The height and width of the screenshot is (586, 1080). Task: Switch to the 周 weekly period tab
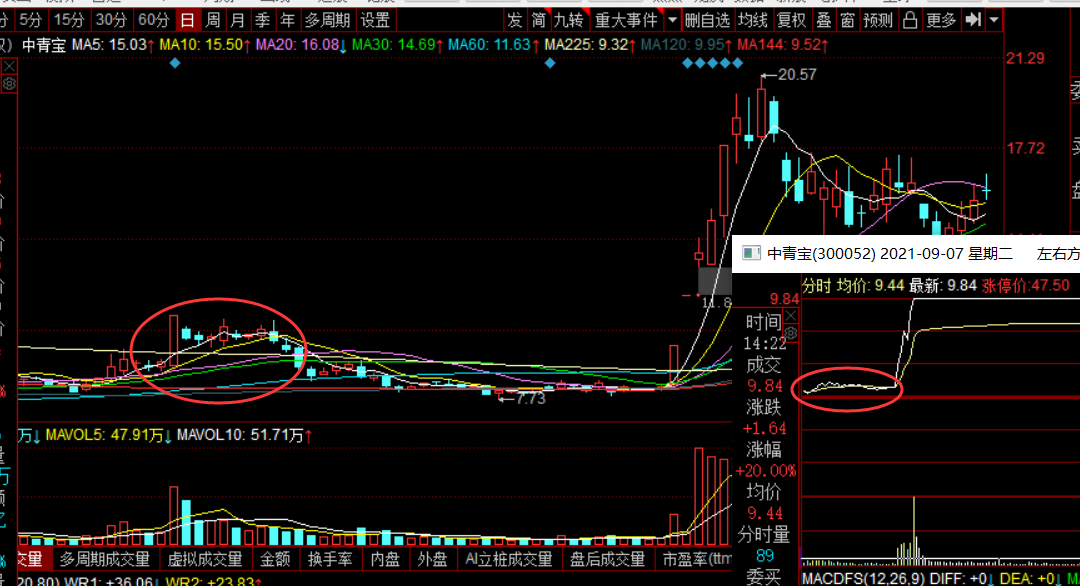213,20
